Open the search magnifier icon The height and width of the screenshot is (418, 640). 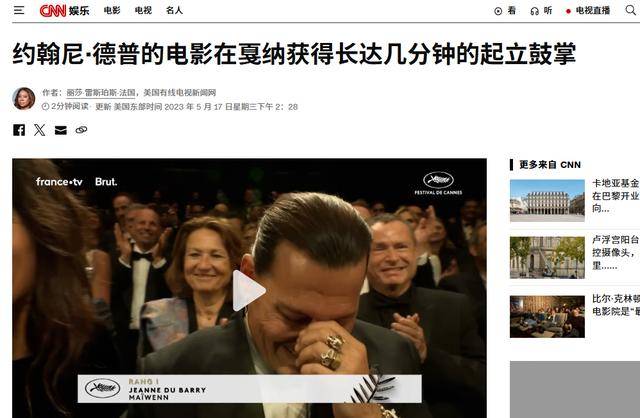pos(631,10)
